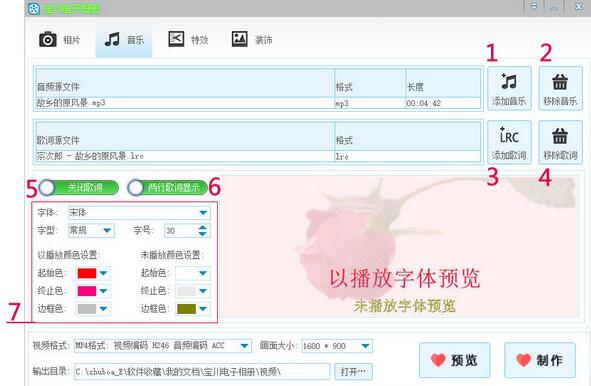Pick the pink played 终止色 swatch
The width and height of the screenshot is (591, 386).
click(x=87, y=291)
